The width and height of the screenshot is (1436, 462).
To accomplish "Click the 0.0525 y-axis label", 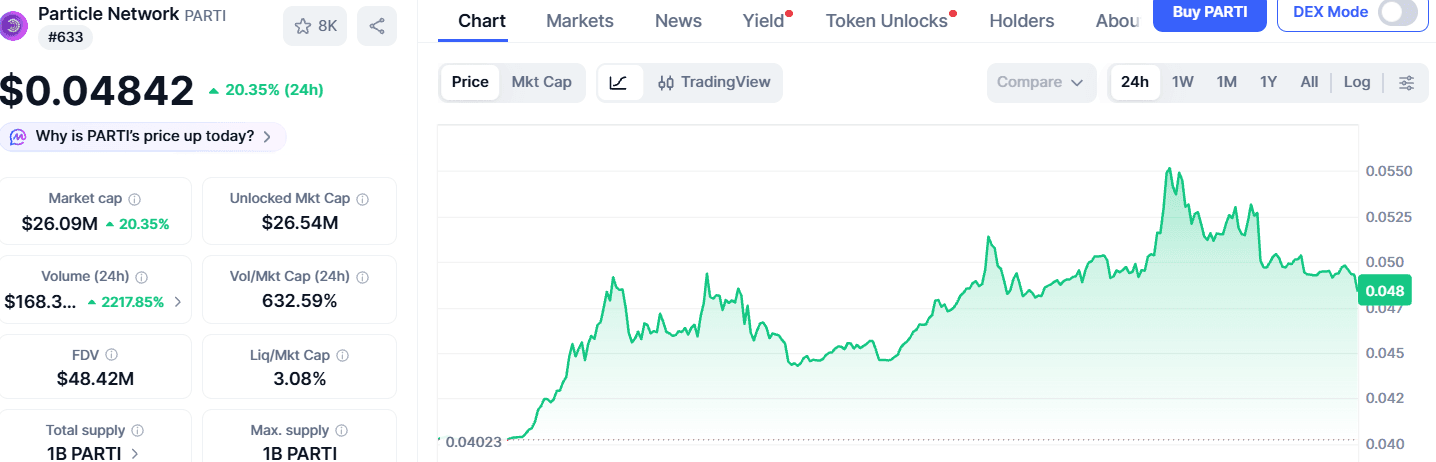I will click(1389, 217).
